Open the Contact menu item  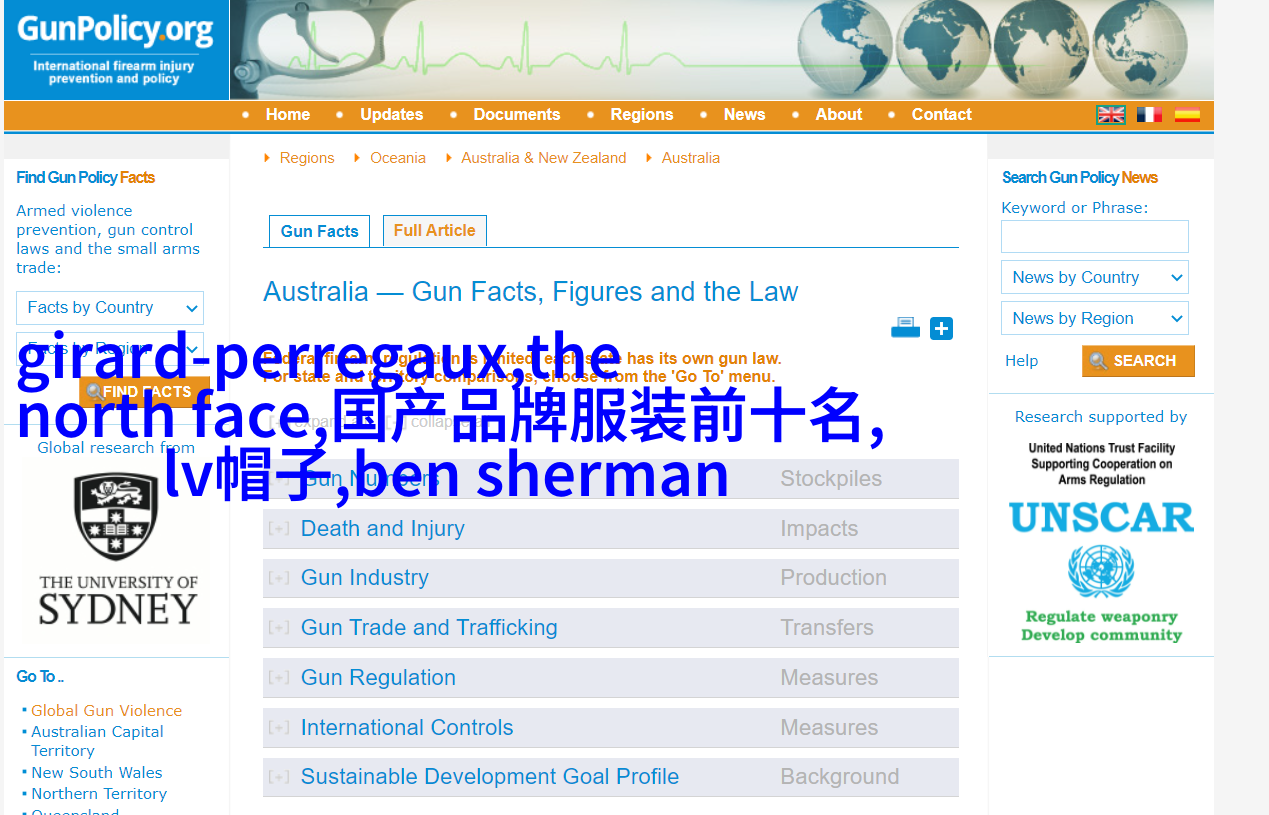(x=942, y=115)
